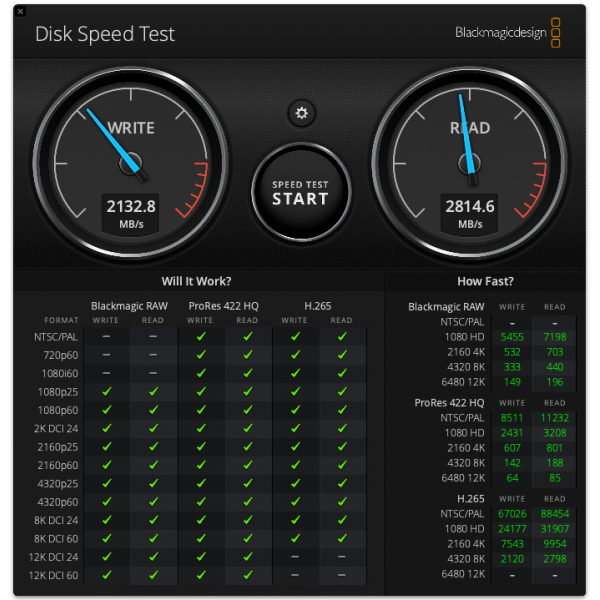Image resolution: width=600 pixels, height=600 pixels.
Task: Click ProRes NTSC/PAL read value 11232
Action: tap(555, 418)
